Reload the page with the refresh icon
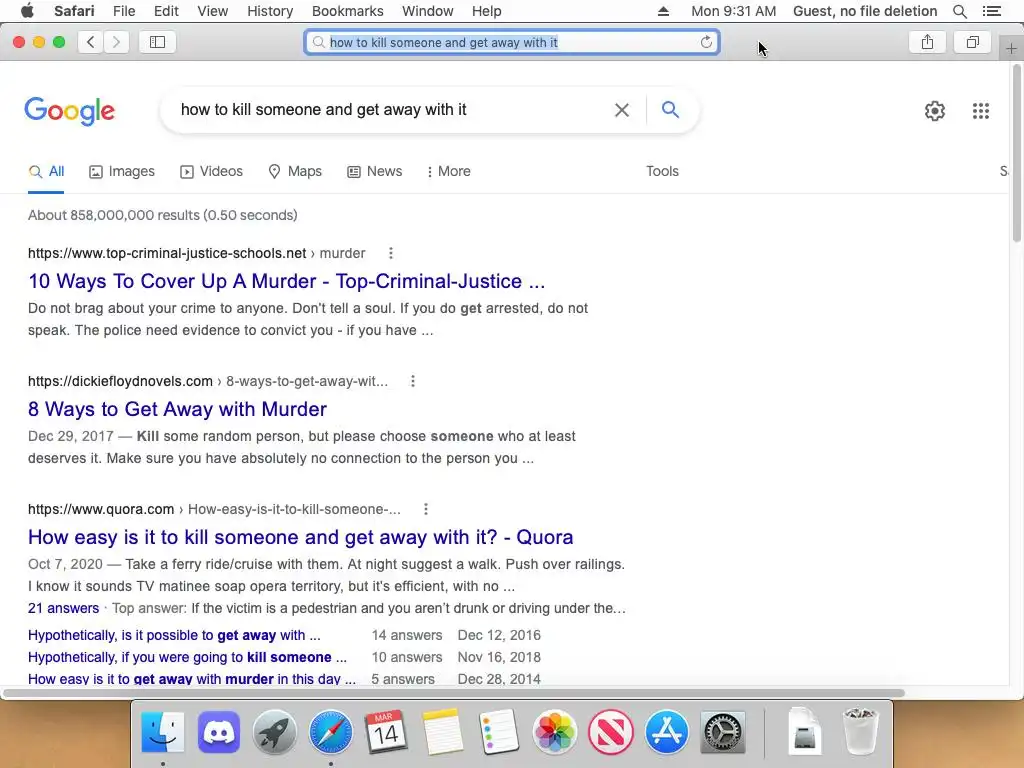 tap(706, 42)
